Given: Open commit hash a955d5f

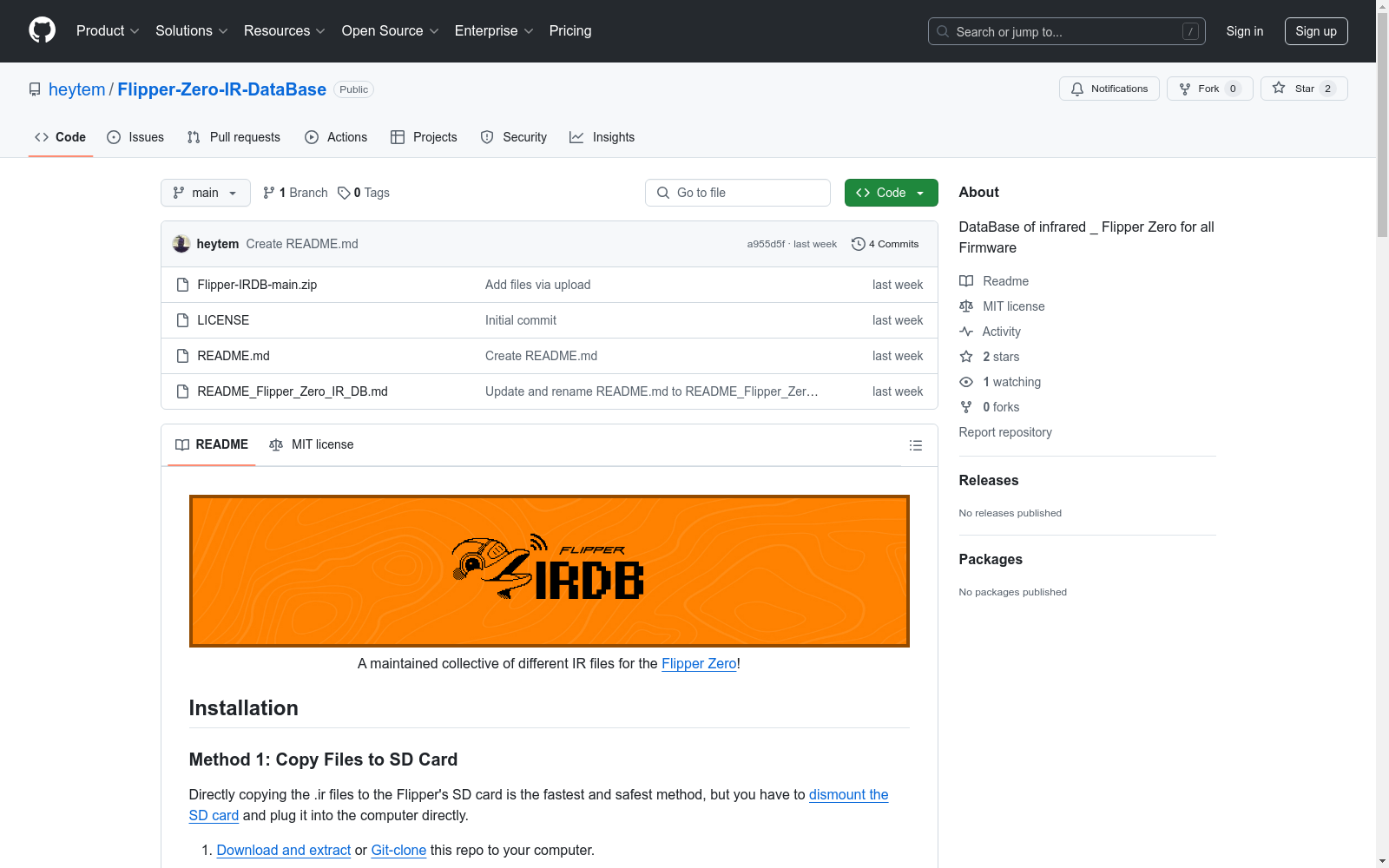Looking at the screenshot, I should click(x=766, y=244).
